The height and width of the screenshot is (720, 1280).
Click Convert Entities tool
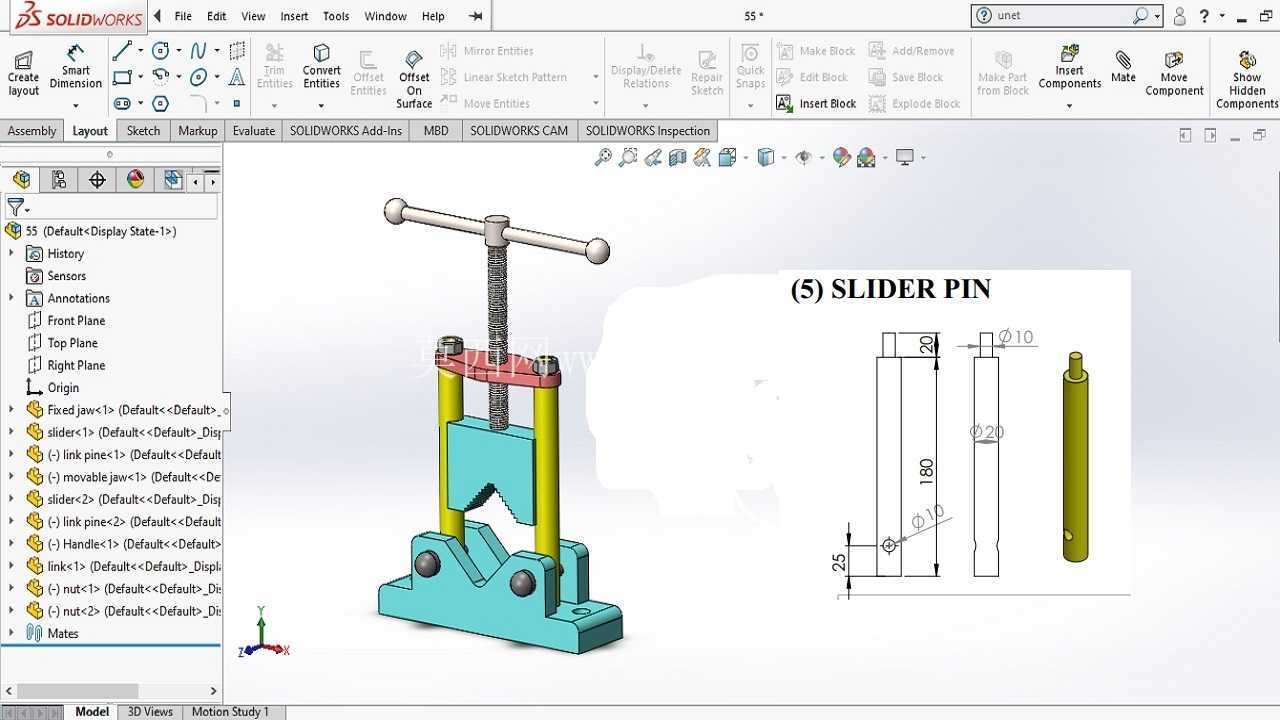pos(321,67)
